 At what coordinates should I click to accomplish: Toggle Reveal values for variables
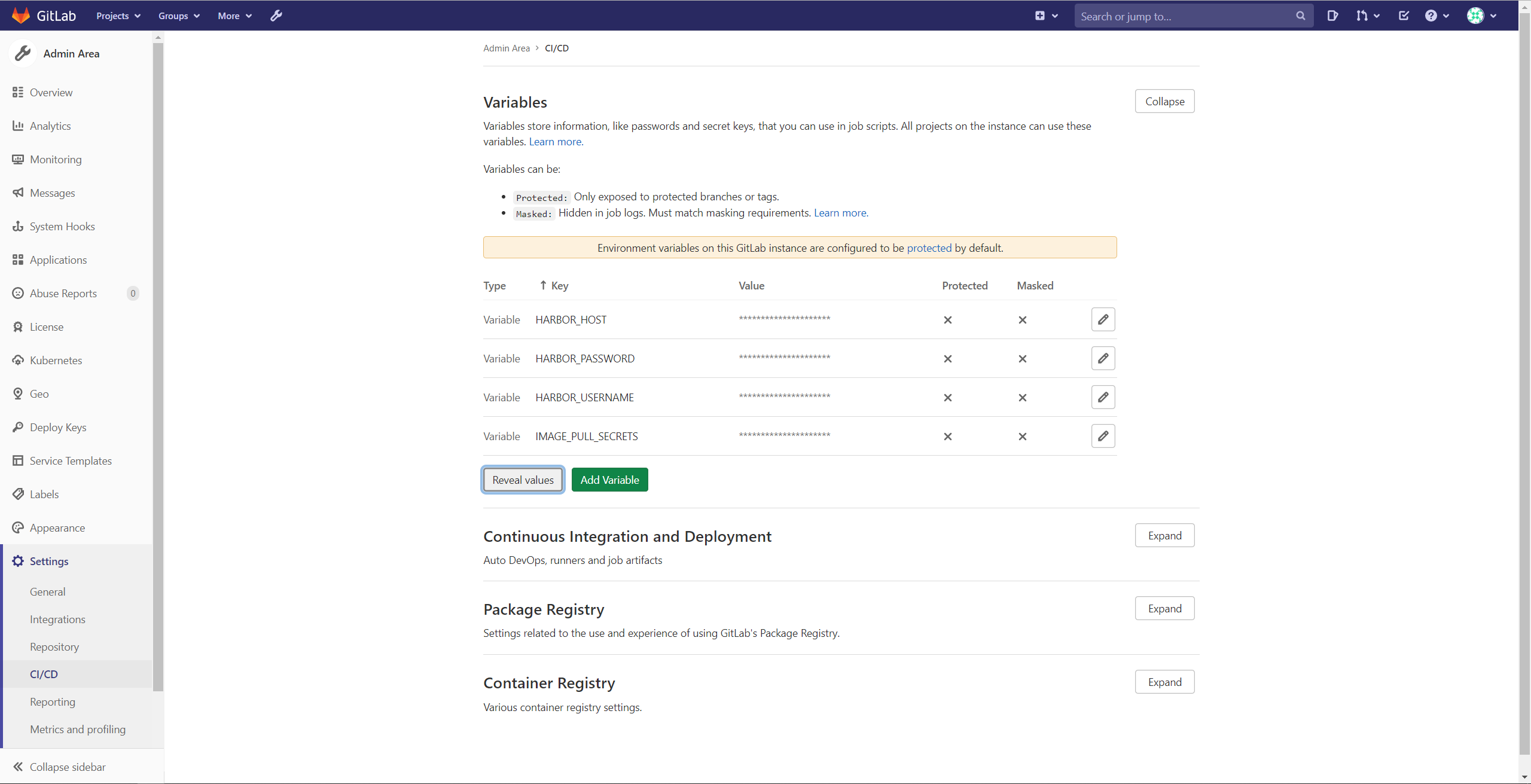point(523,480)
